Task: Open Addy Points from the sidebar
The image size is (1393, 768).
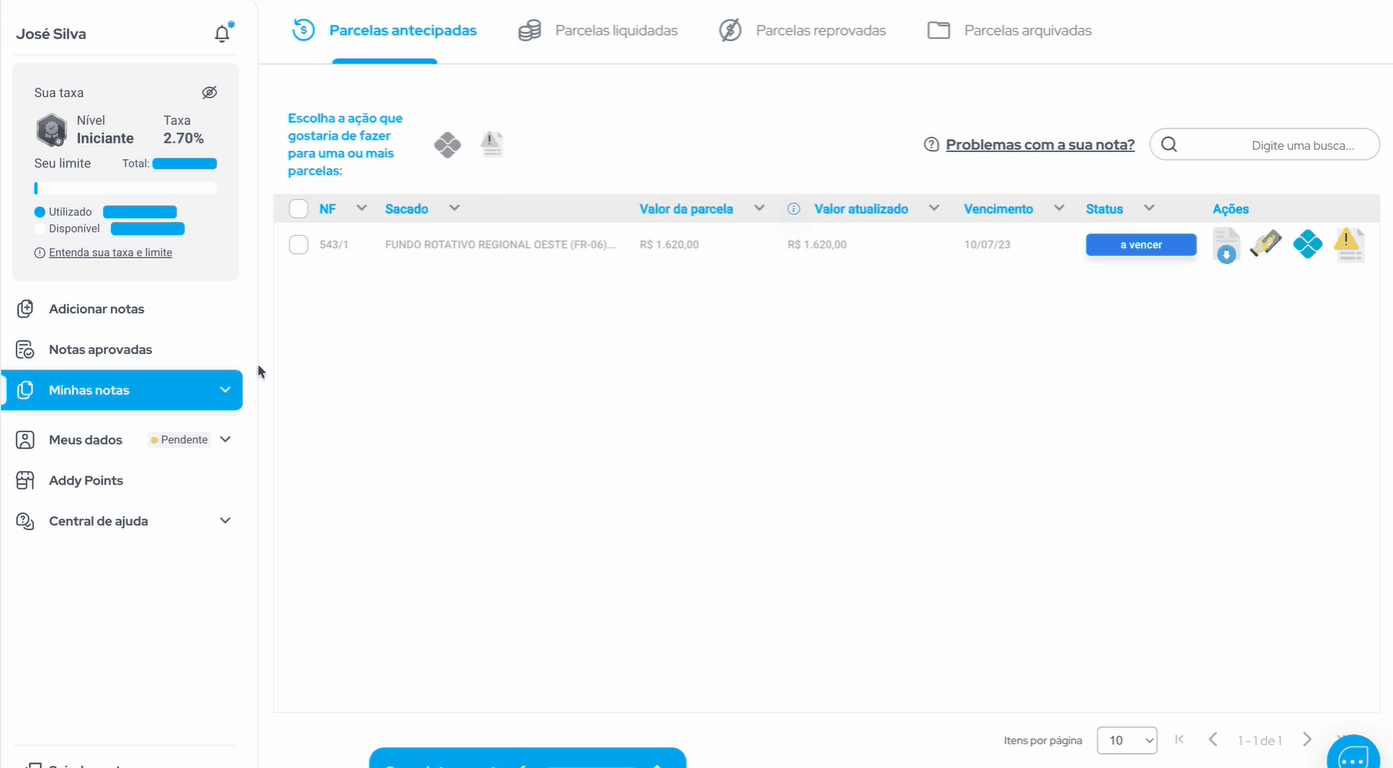Action: [86, 481]
